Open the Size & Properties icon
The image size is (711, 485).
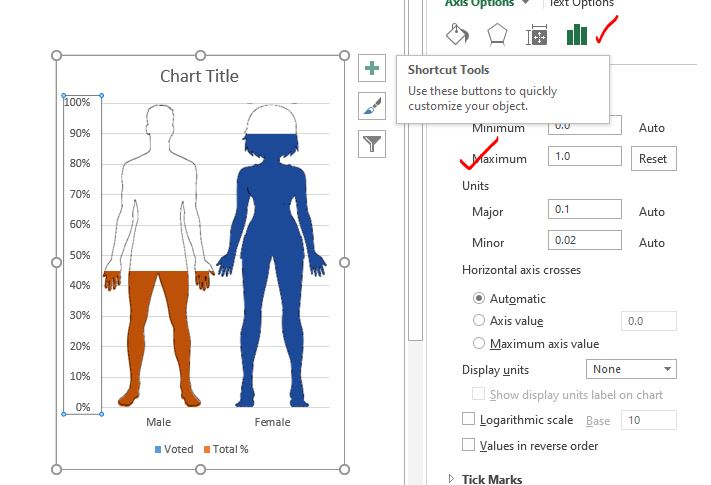(536, 35)
